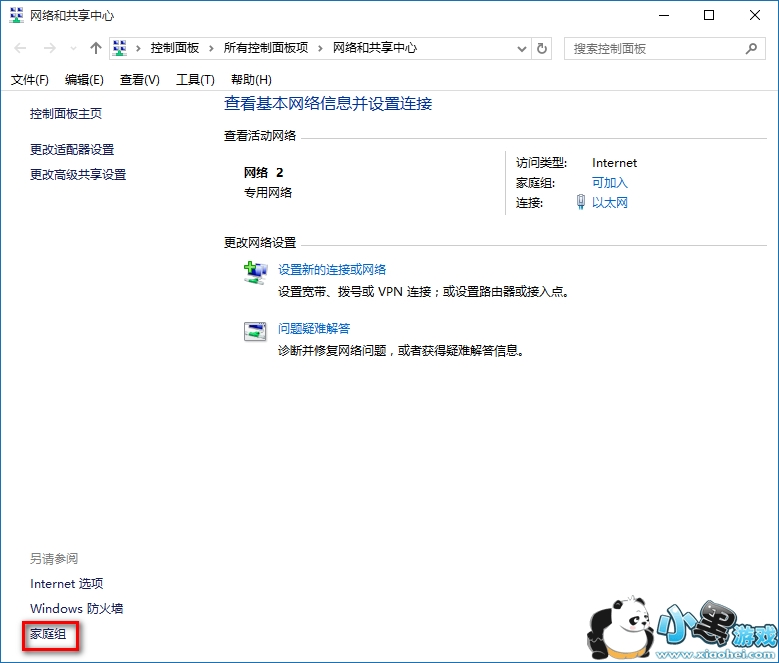Open the Windows 防火墙 link

76,608
